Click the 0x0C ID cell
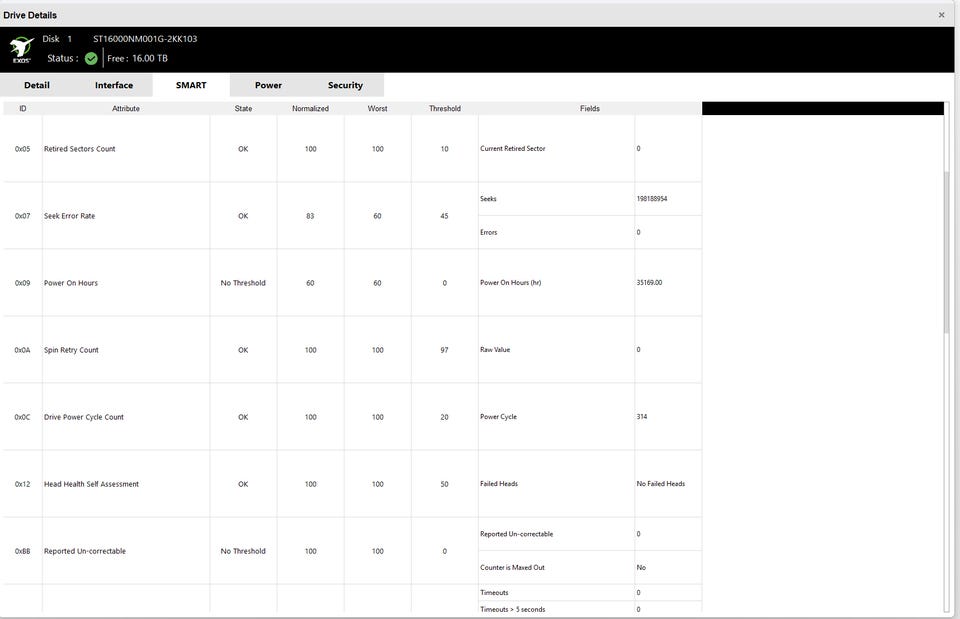The image size is (960, 619). 22,417
